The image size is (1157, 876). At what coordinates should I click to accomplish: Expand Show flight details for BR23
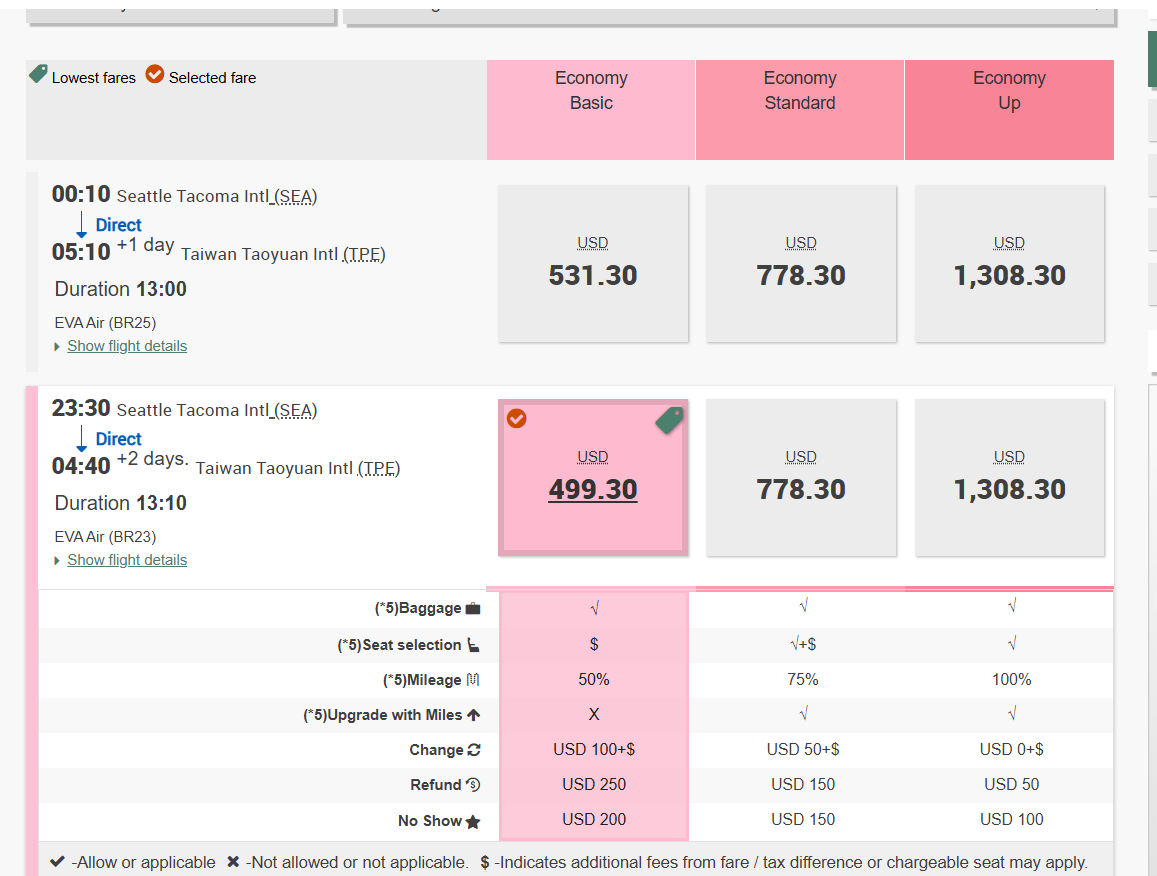[127, 560]
